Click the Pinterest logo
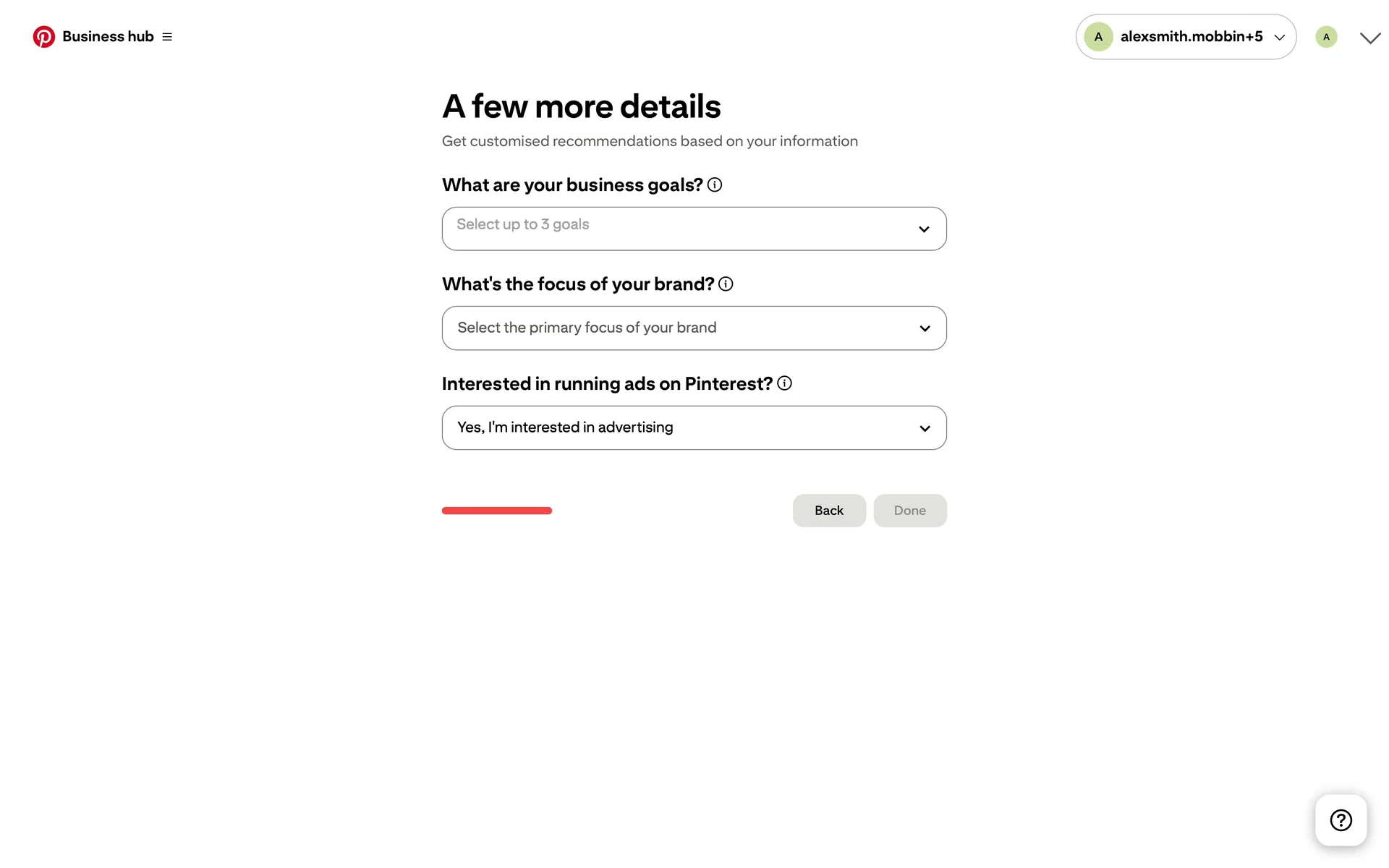The height and width of the screenshot is (868, 1389). click(43, 37)
